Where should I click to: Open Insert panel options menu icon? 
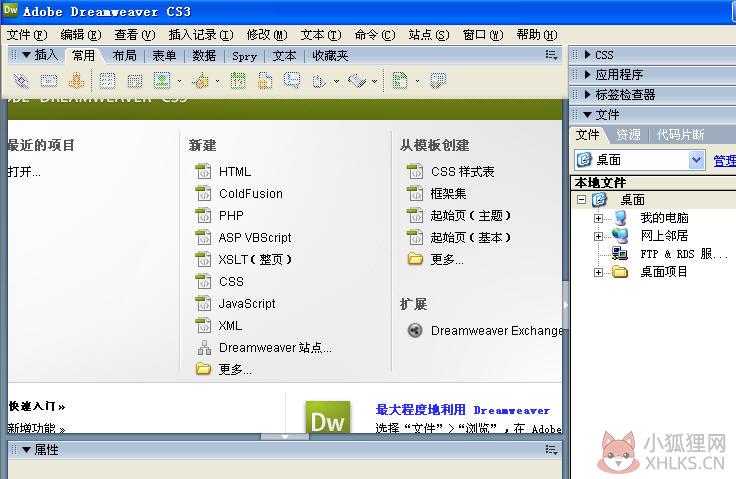(552, 55)
